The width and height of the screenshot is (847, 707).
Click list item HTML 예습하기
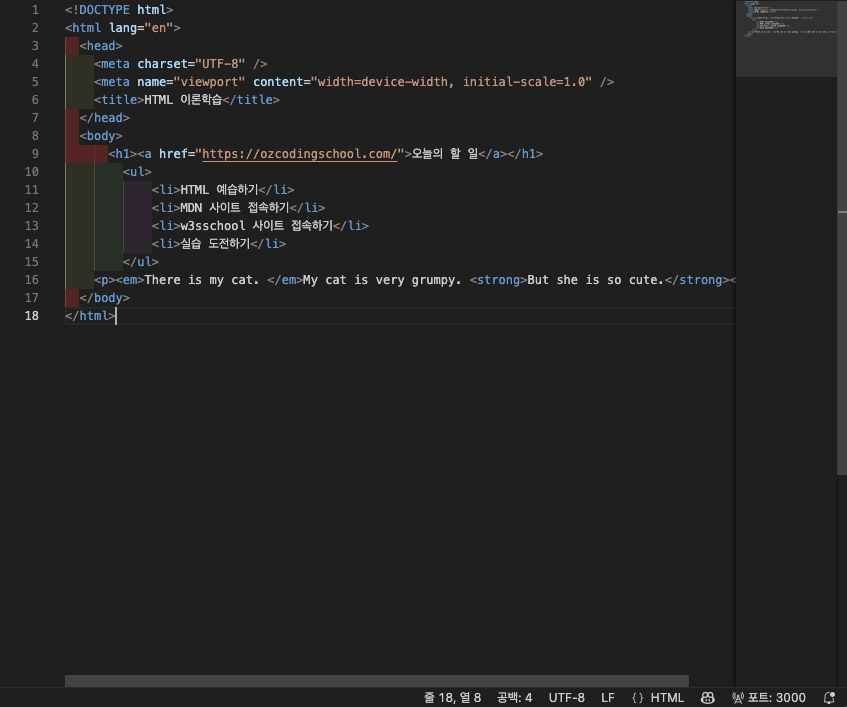tap(219, 190)
